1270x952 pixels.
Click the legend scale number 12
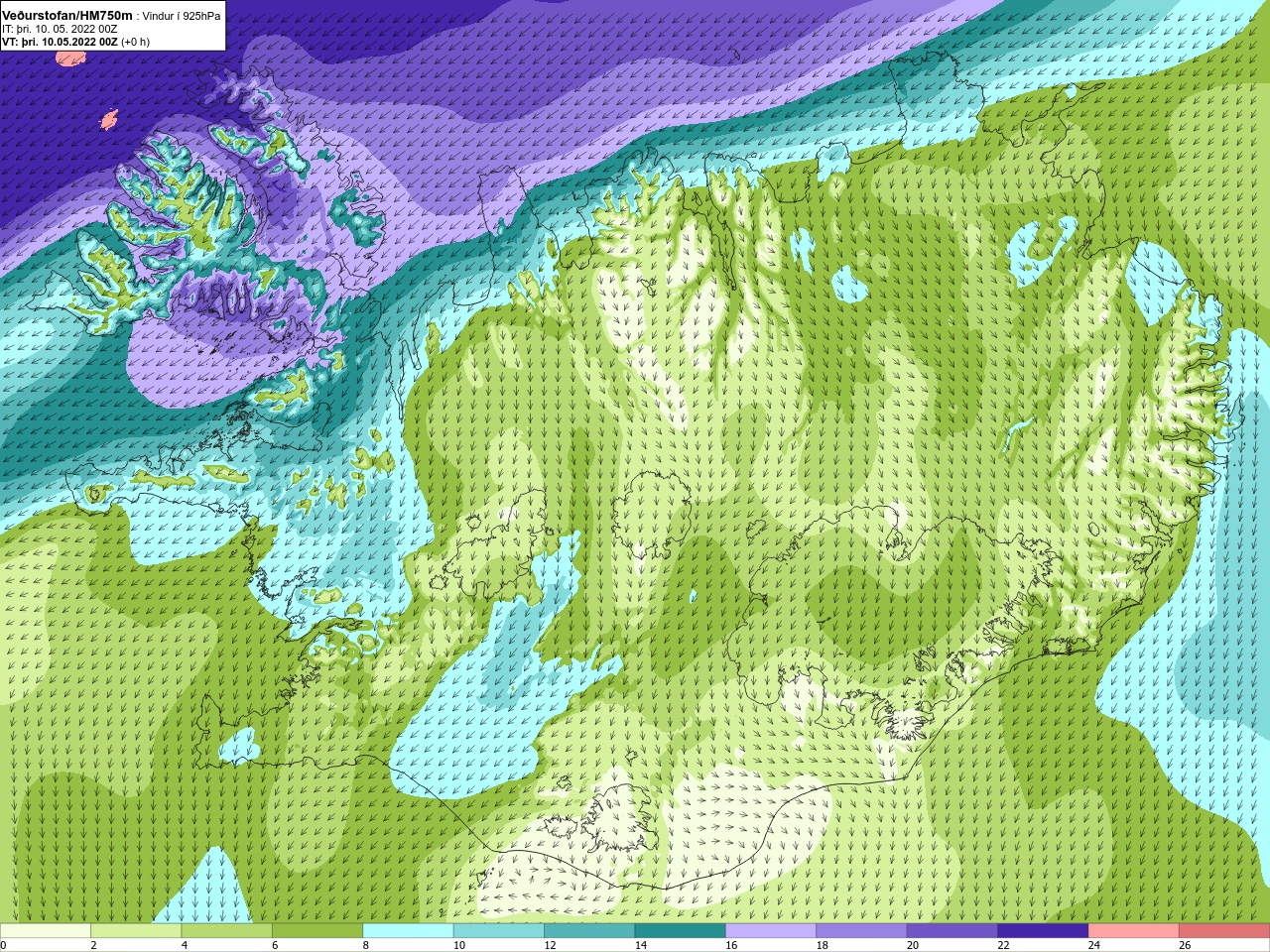(x=550, y=946)
